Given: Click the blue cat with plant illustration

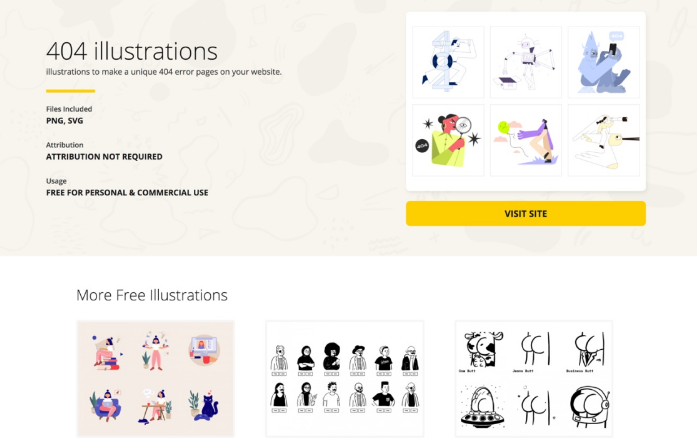Looking at the screenshot, I should click(204, 405).
